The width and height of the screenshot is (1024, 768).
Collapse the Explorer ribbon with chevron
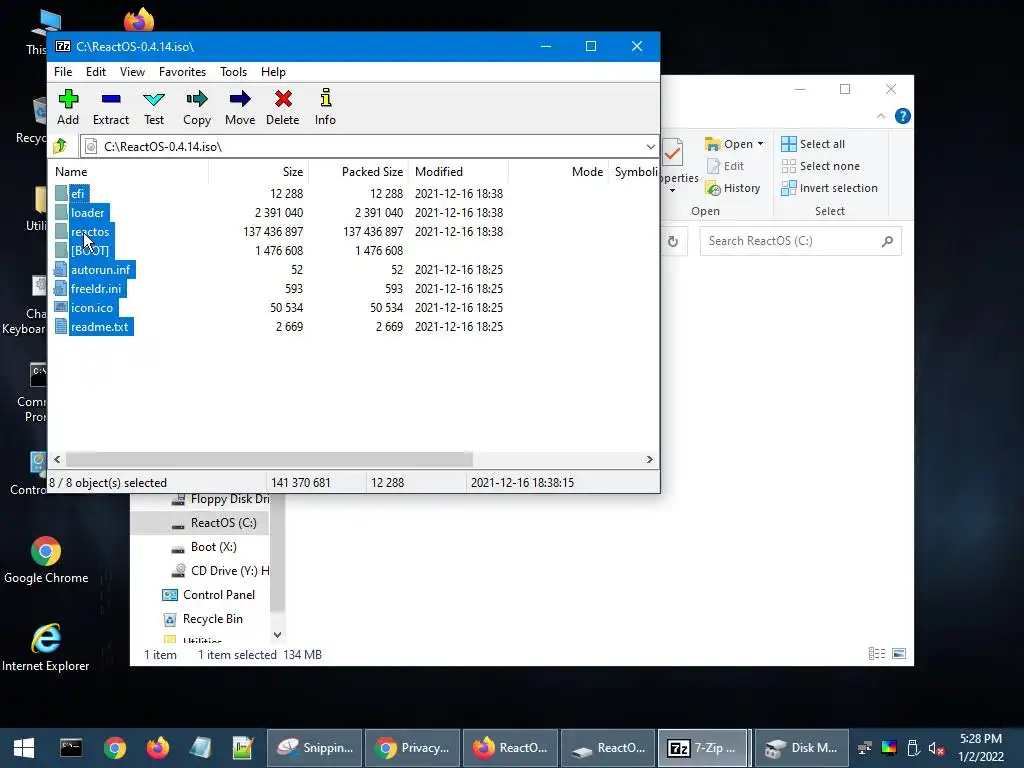(x=880, y=116)
